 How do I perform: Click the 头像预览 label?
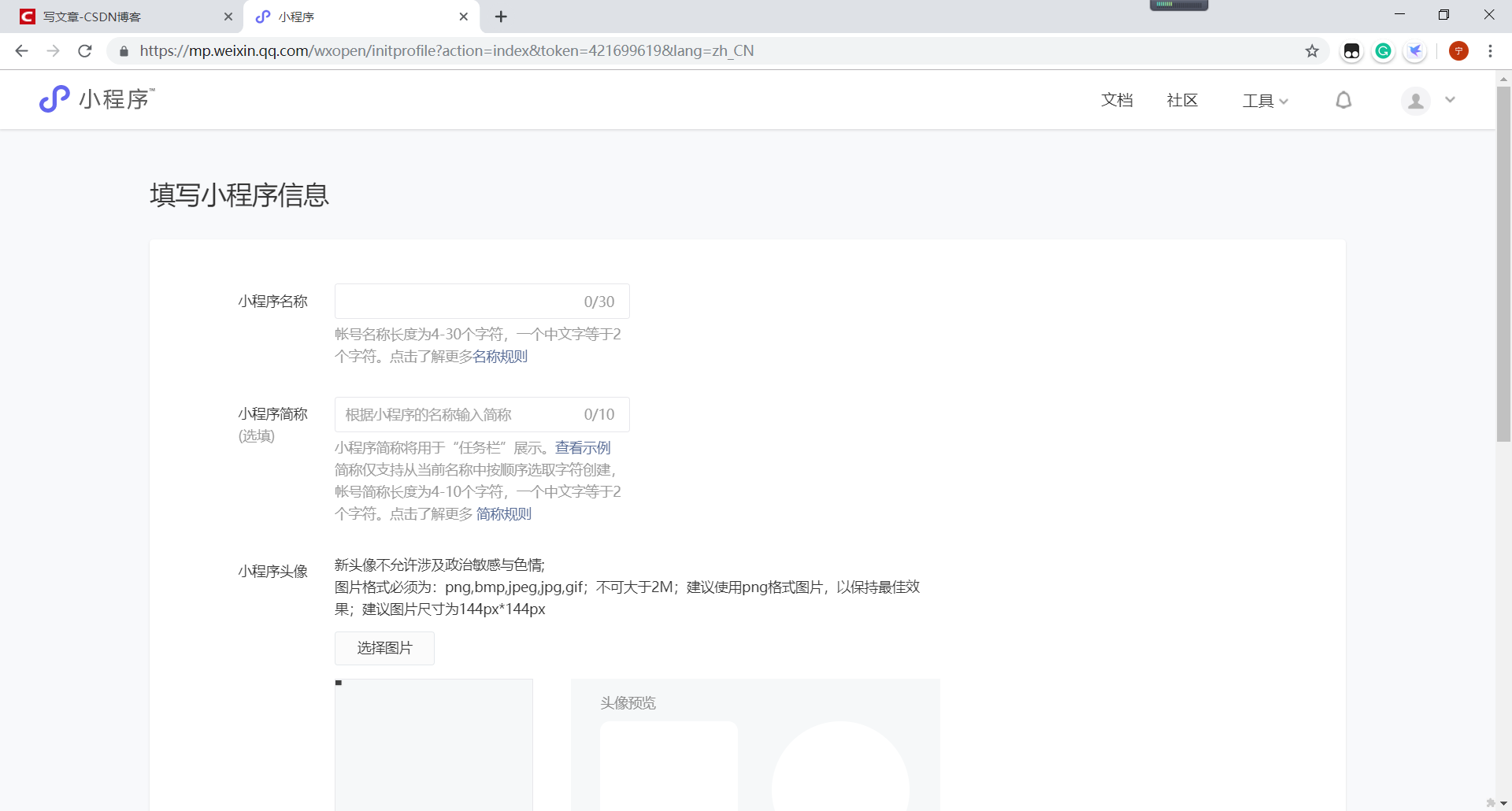pyautogui.click(x=628, y=703)
